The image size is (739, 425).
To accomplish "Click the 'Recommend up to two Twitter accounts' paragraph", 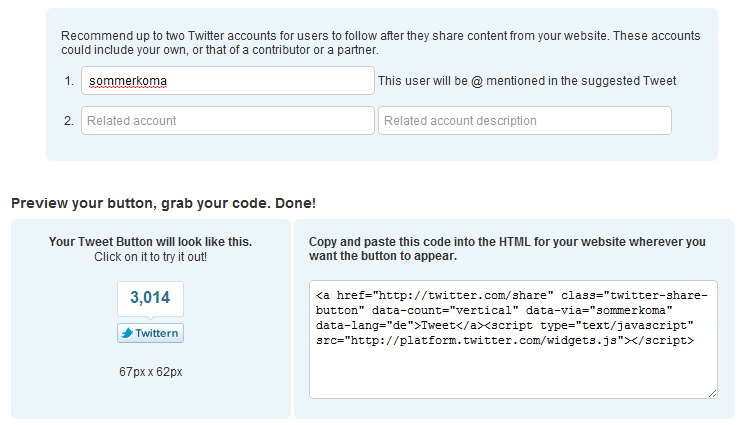I will click(x=380, y=43).
